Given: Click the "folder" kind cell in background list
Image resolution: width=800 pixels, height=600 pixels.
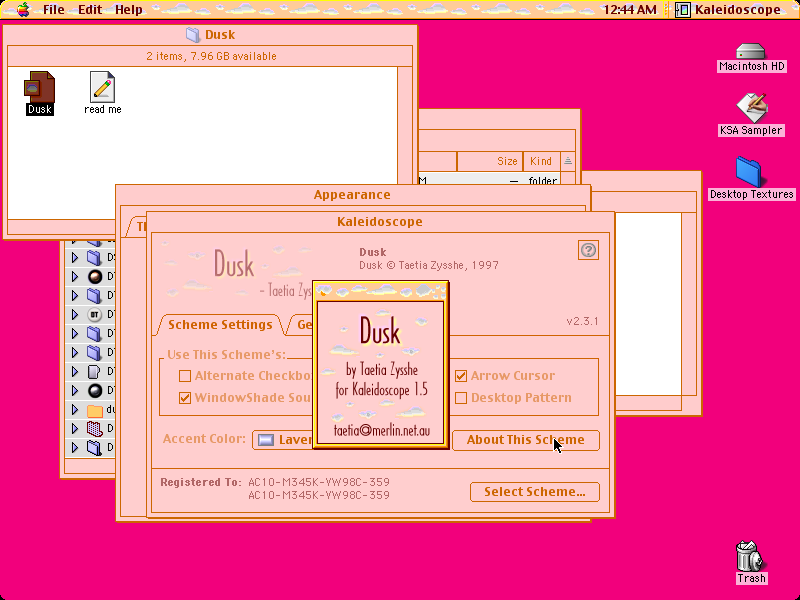Looking at the screenshot, I should pyautogui.click(x=542, y=181).
